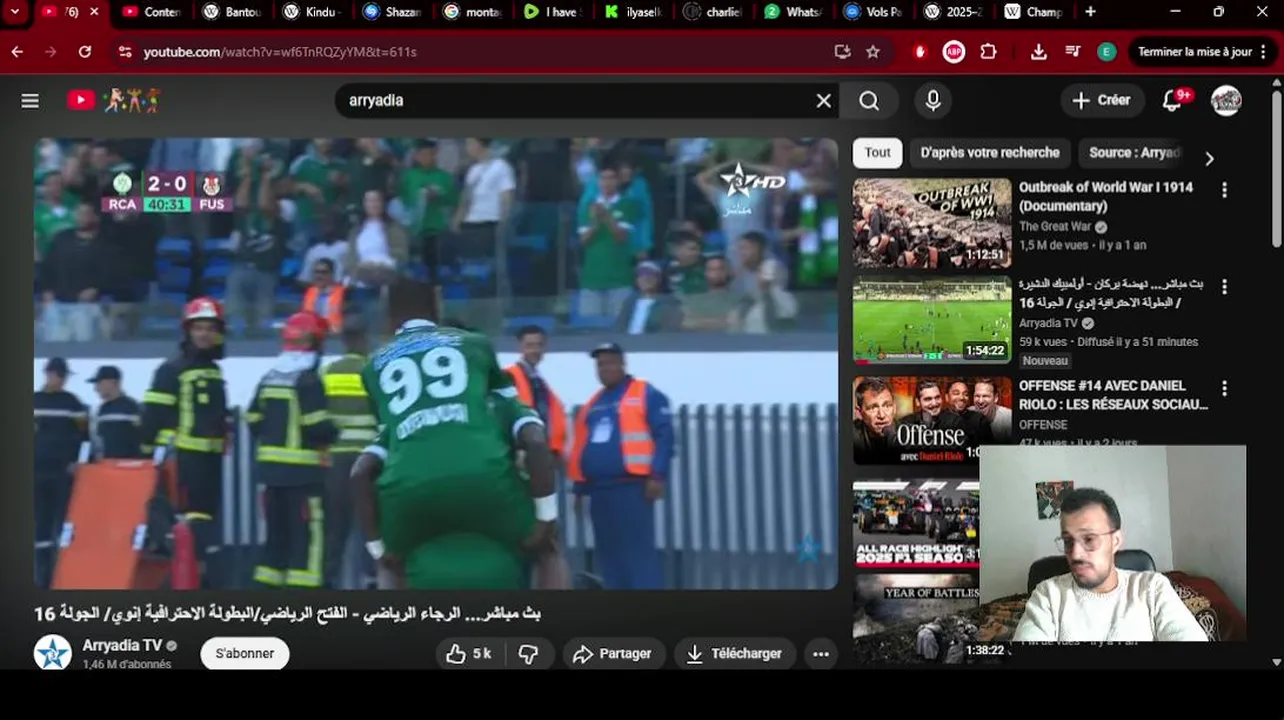
Task: Switch to the Shazam tab
Action: tap(391, 12)
